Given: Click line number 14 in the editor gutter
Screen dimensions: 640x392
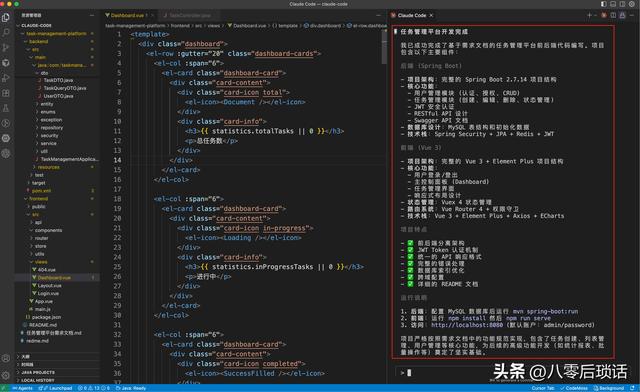Looking at the screenshot, I should point(118,160).
